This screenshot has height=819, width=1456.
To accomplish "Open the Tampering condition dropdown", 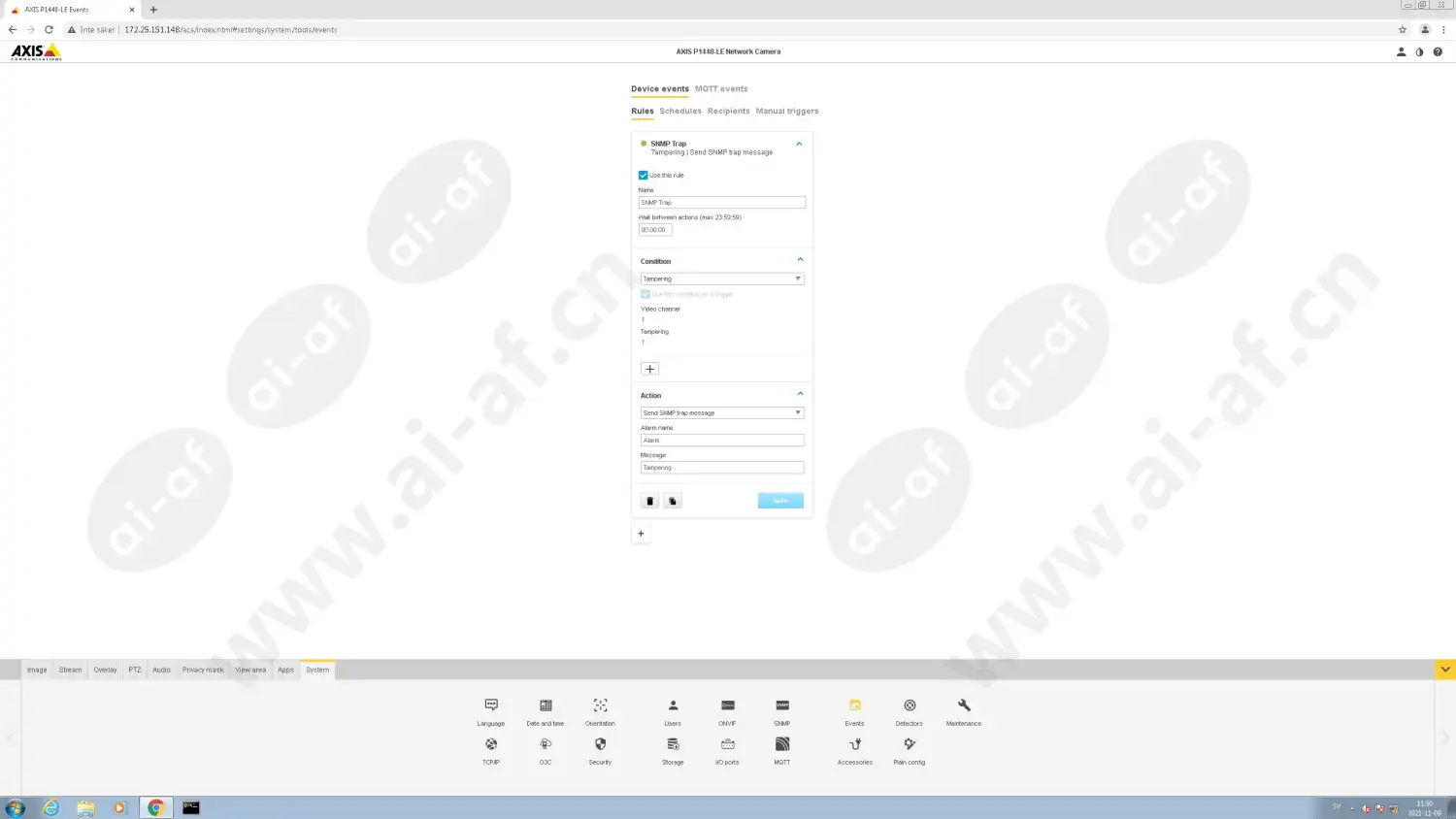I will tap(722, 278).
